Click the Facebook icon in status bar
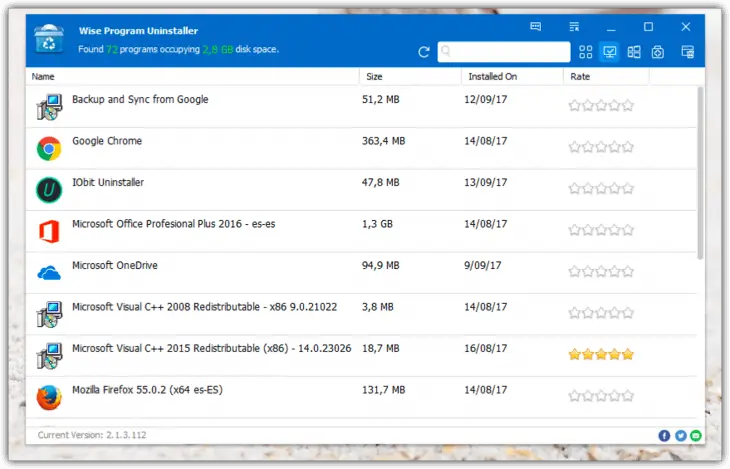 [x=664, y=436]
